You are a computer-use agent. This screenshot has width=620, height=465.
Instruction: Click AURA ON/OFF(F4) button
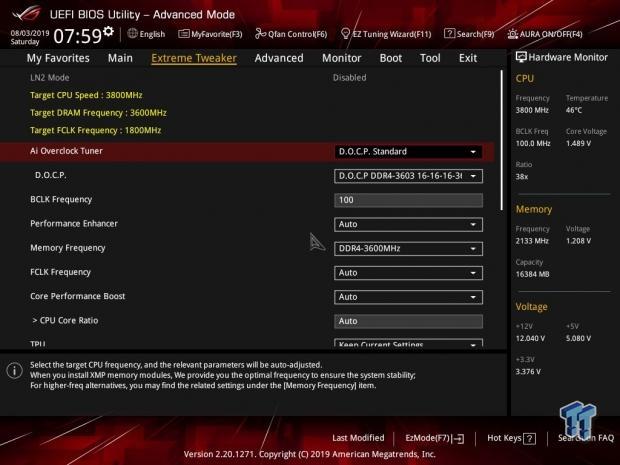click(x=551, y=34)
